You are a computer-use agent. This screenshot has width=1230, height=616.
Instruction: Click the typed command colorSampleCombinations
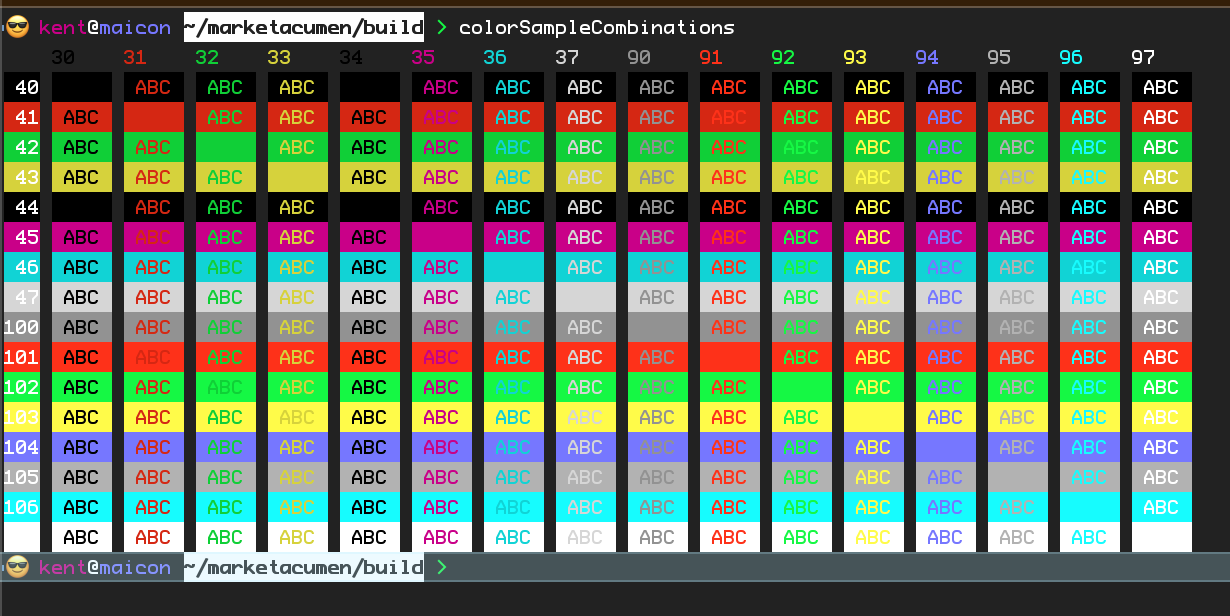tap(597, 27)
